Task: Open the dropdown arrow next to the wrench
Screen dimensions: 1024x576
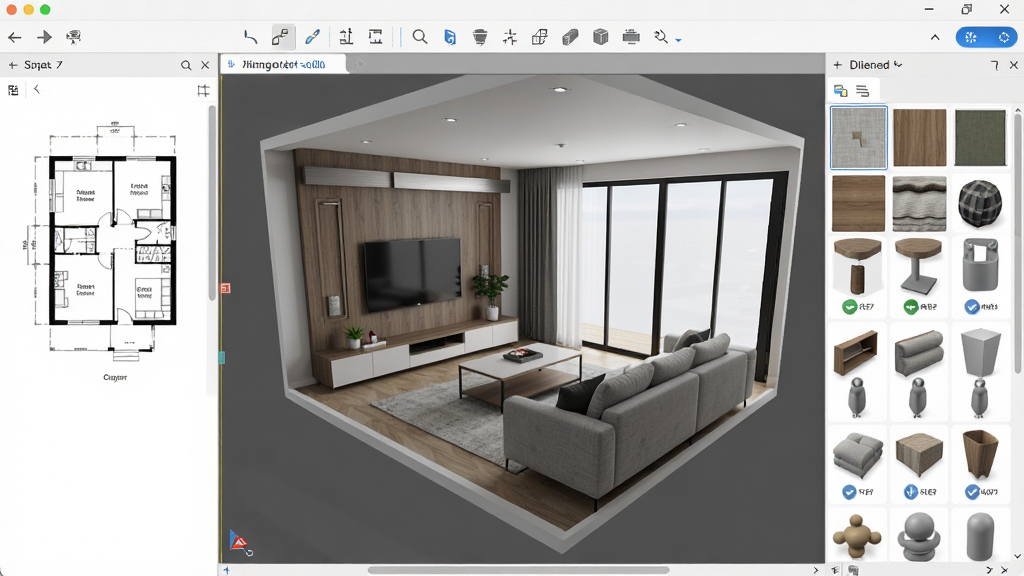Action: coord(679,40)
